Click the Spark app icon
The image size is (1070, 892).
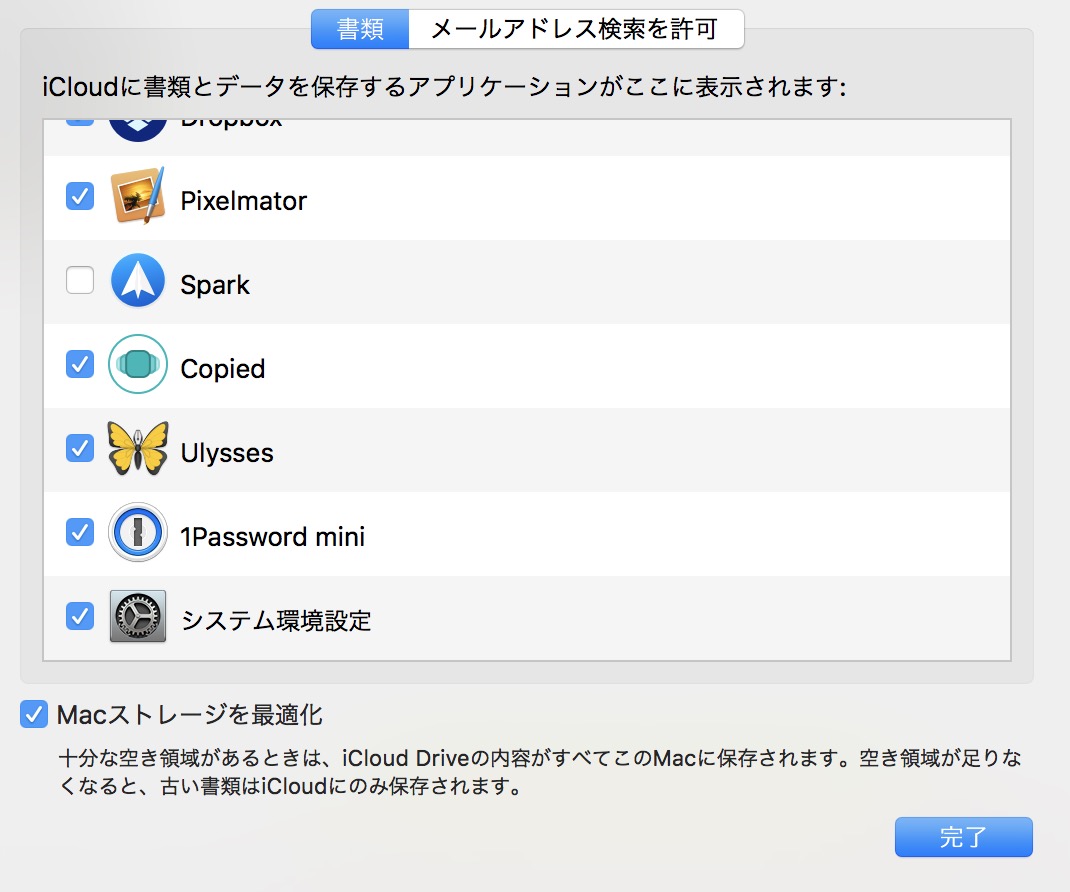click(x=138, y=280)
